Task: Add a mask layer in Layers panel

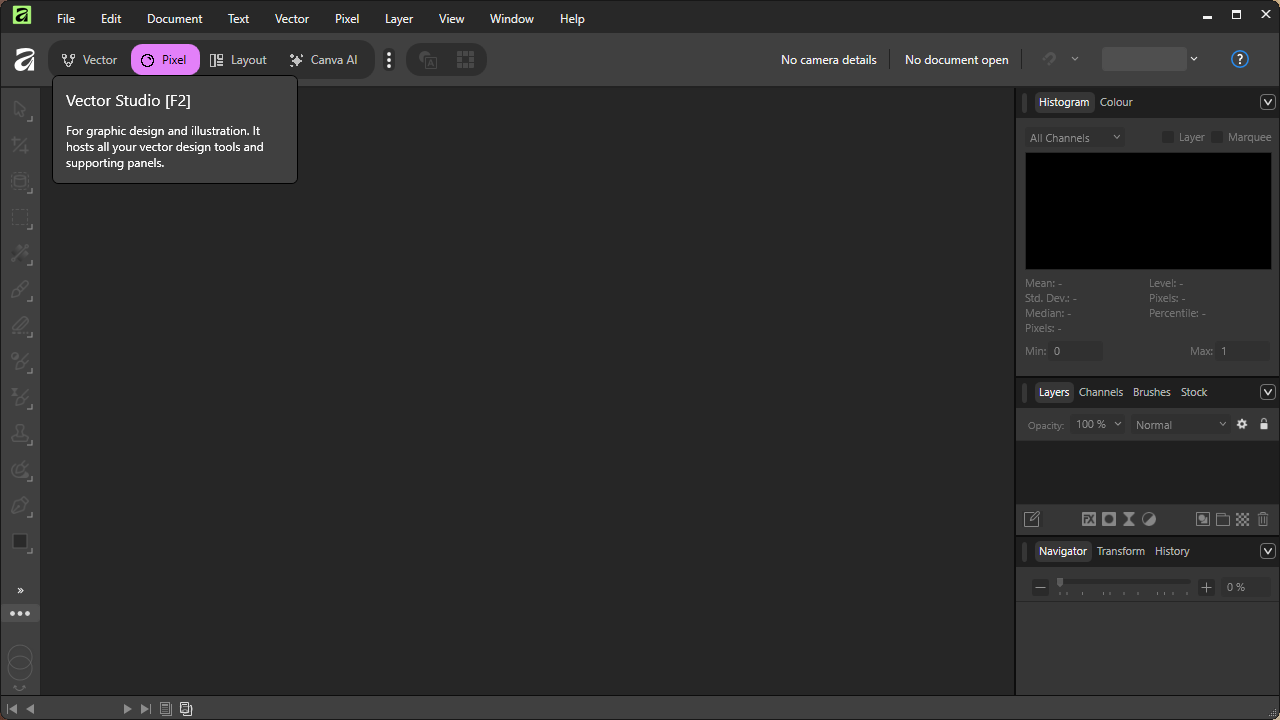Action: coord(1108,519)
